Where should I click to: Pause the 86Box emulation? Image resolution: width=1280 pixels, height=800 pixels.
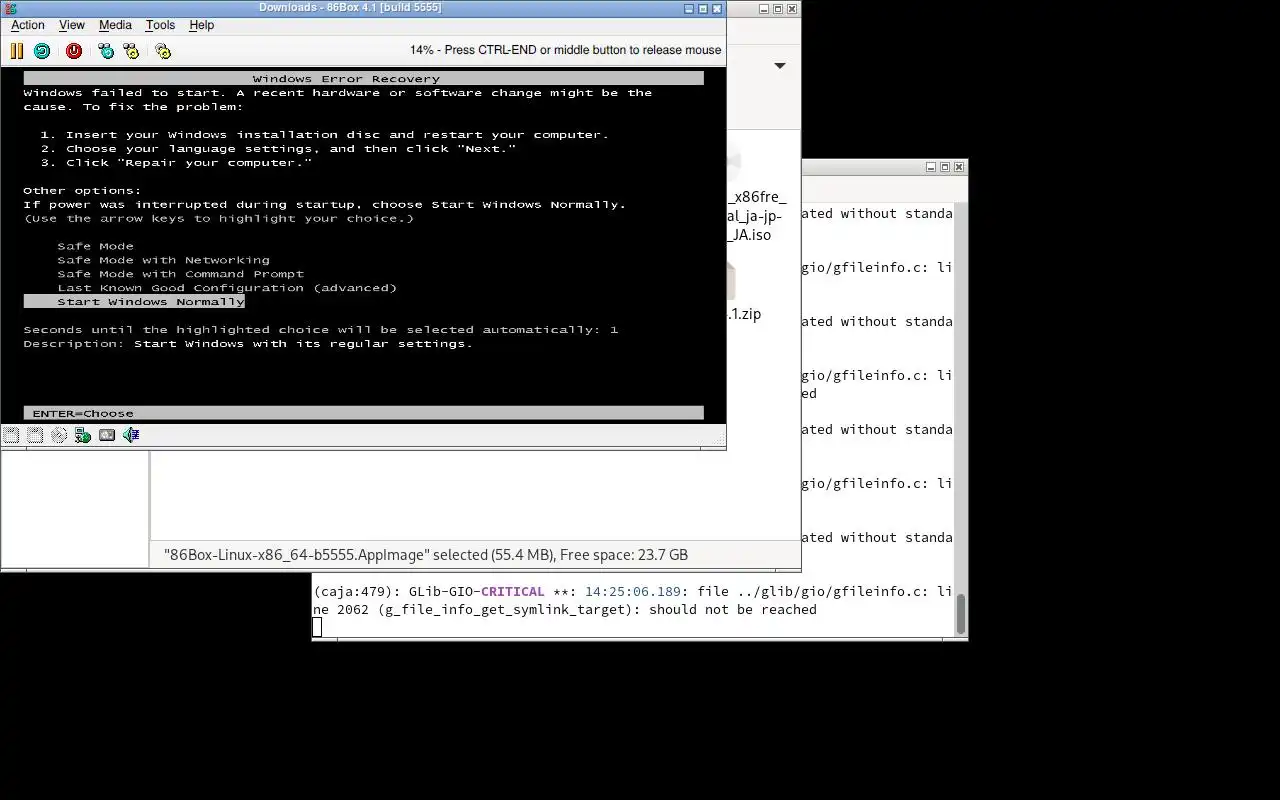17,51
